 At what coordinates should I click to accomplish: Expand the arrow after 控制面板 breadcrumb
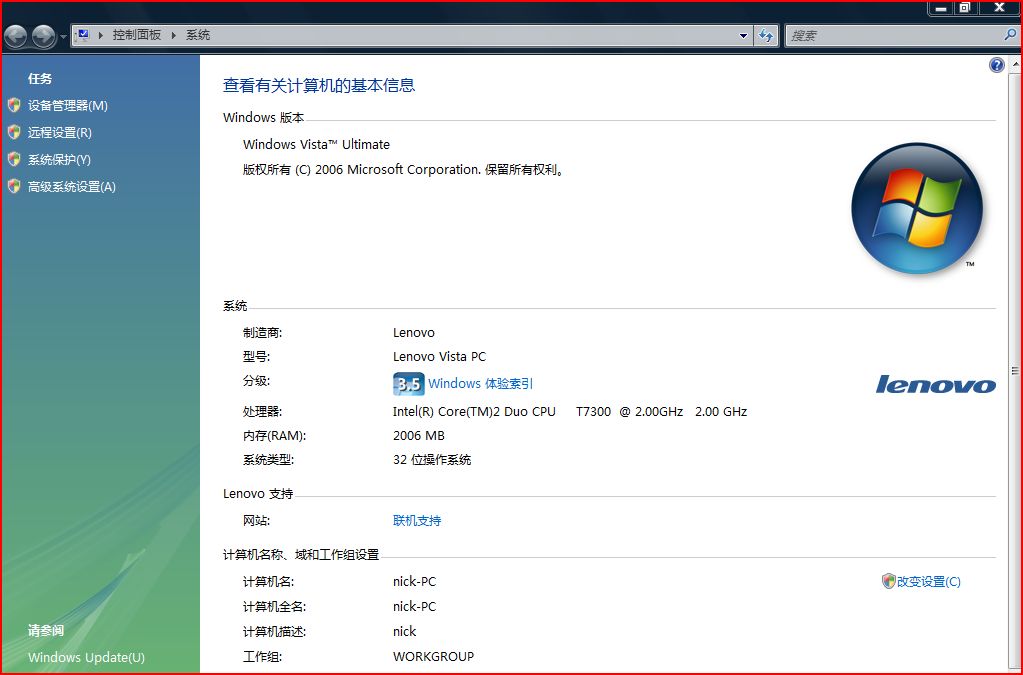click(173, 35)
